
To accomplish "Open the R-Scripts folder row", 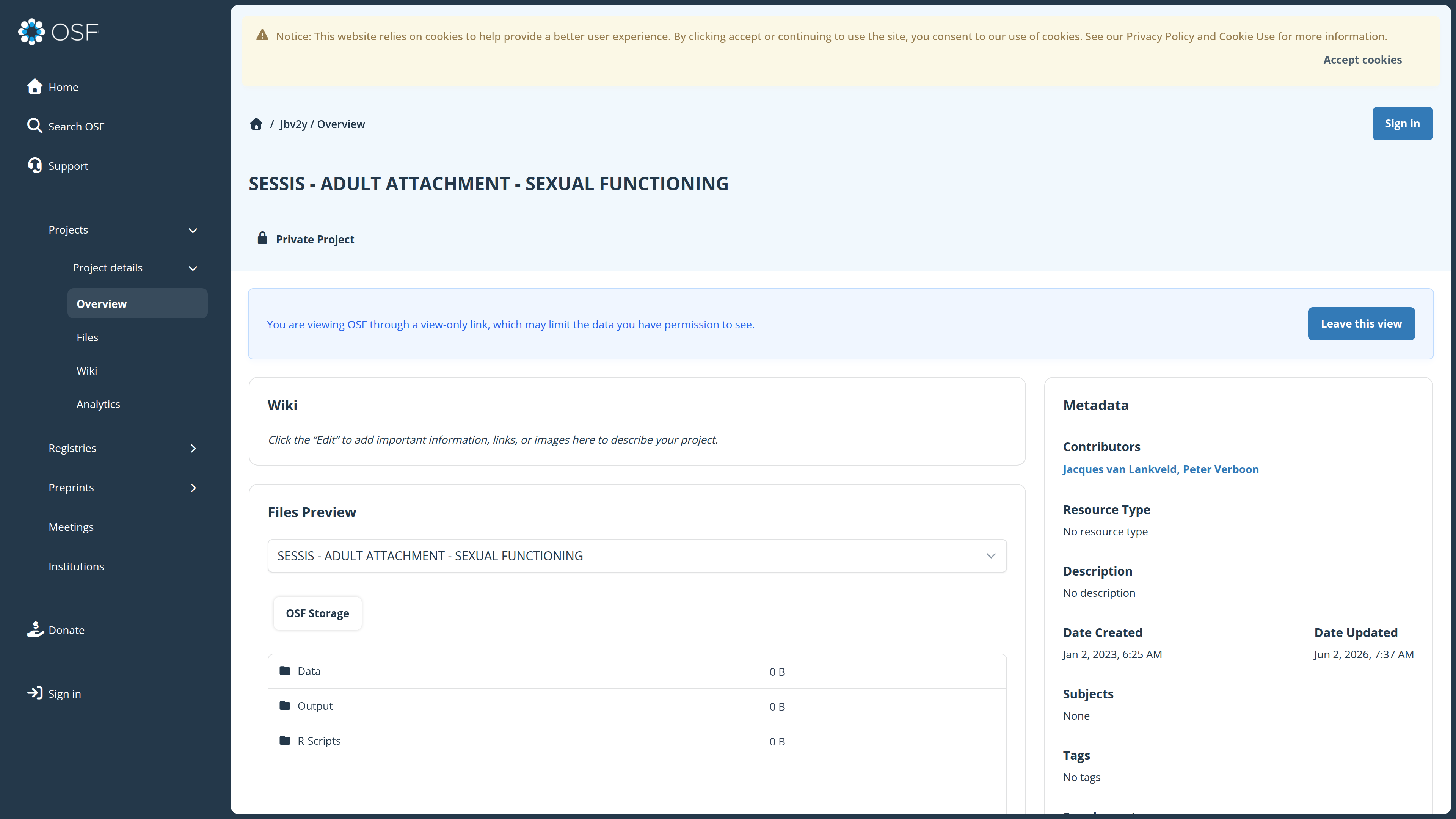I will (x=637, y=741).
